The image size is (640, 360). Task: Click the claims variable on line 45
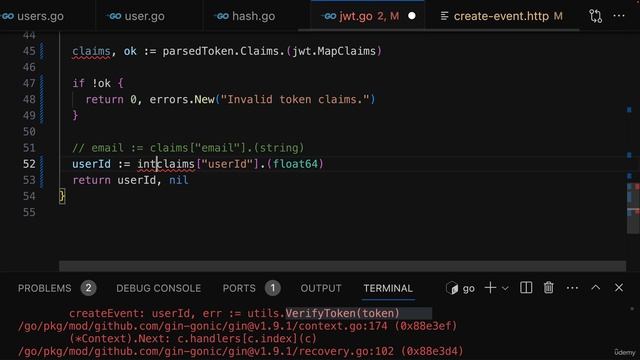[x=91, y=51]
